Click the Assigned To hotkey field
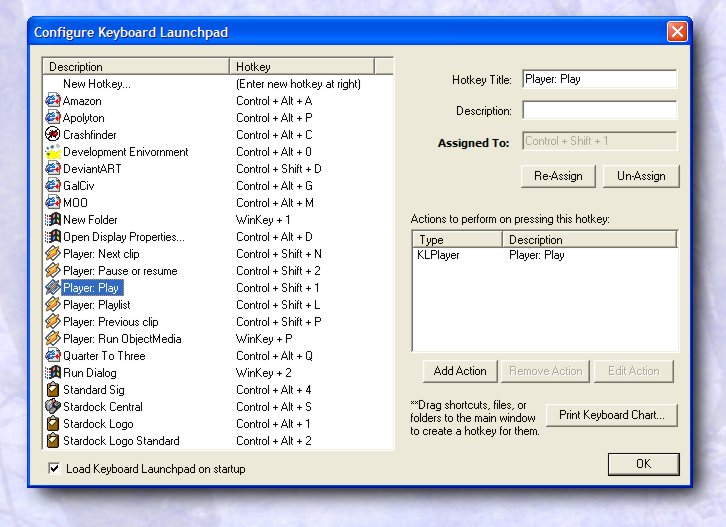This screenshot has height=527, width=726. pyautogui.click(x=600, y=141)
